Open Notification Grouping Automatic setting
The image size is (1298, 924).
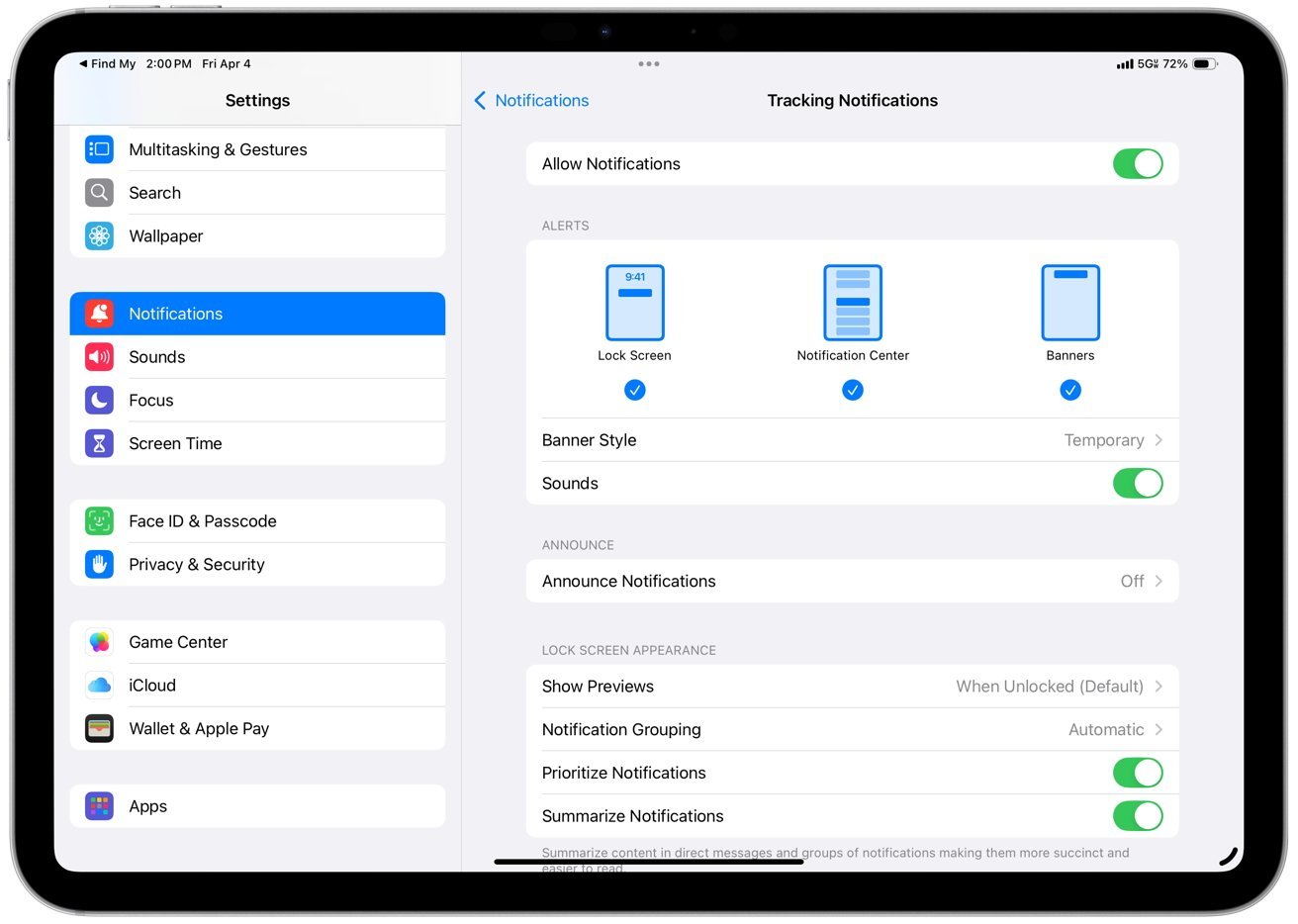(853, 730)
